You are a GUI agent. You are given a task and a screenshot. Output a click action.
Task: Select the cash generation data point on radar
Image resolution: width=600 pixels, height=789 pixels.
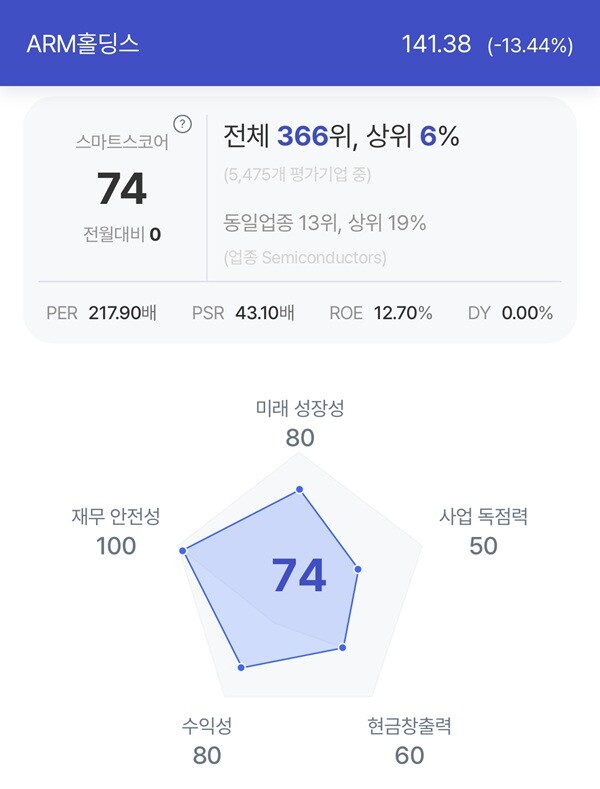tap(342, 647)
